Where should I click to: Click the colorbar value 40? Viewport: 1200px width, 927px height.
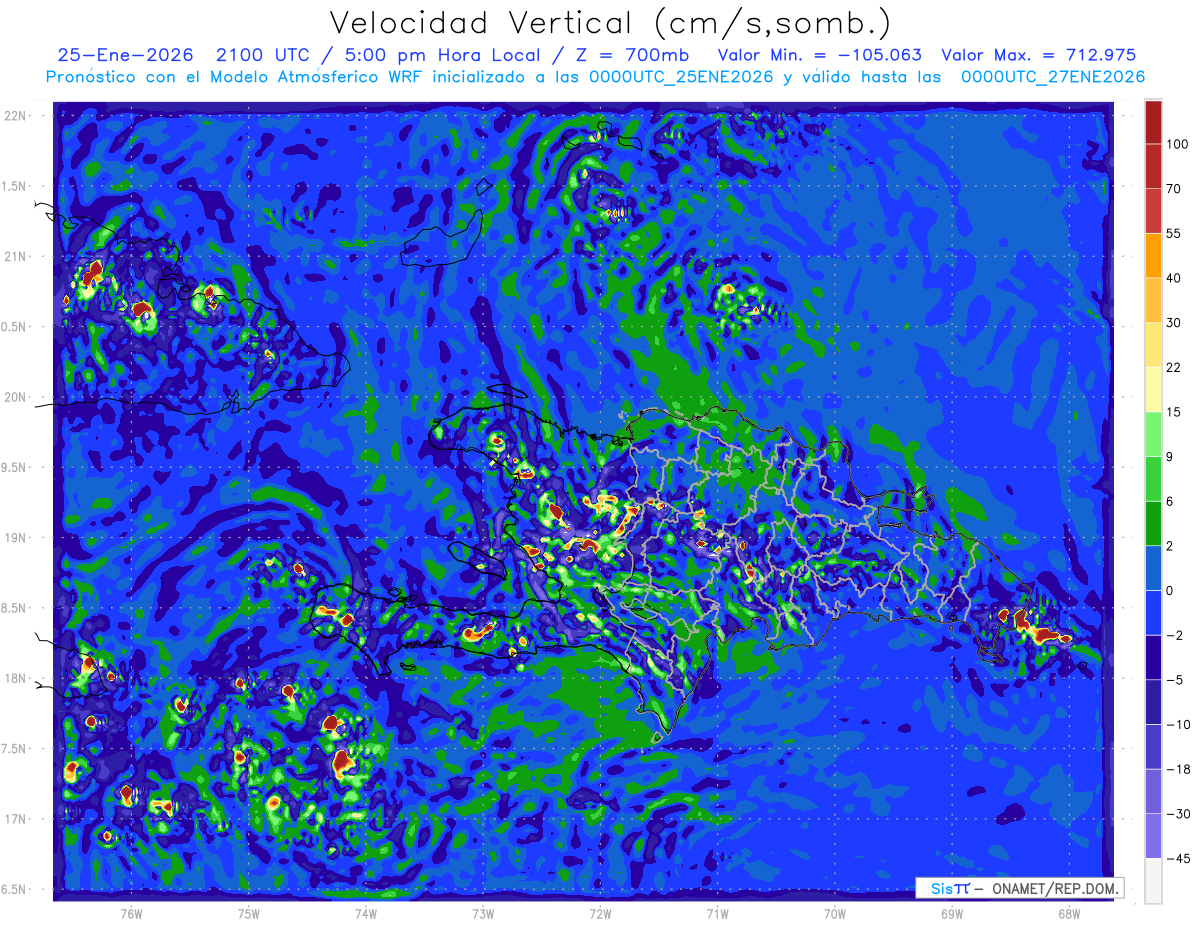[x=1174, y=278]
